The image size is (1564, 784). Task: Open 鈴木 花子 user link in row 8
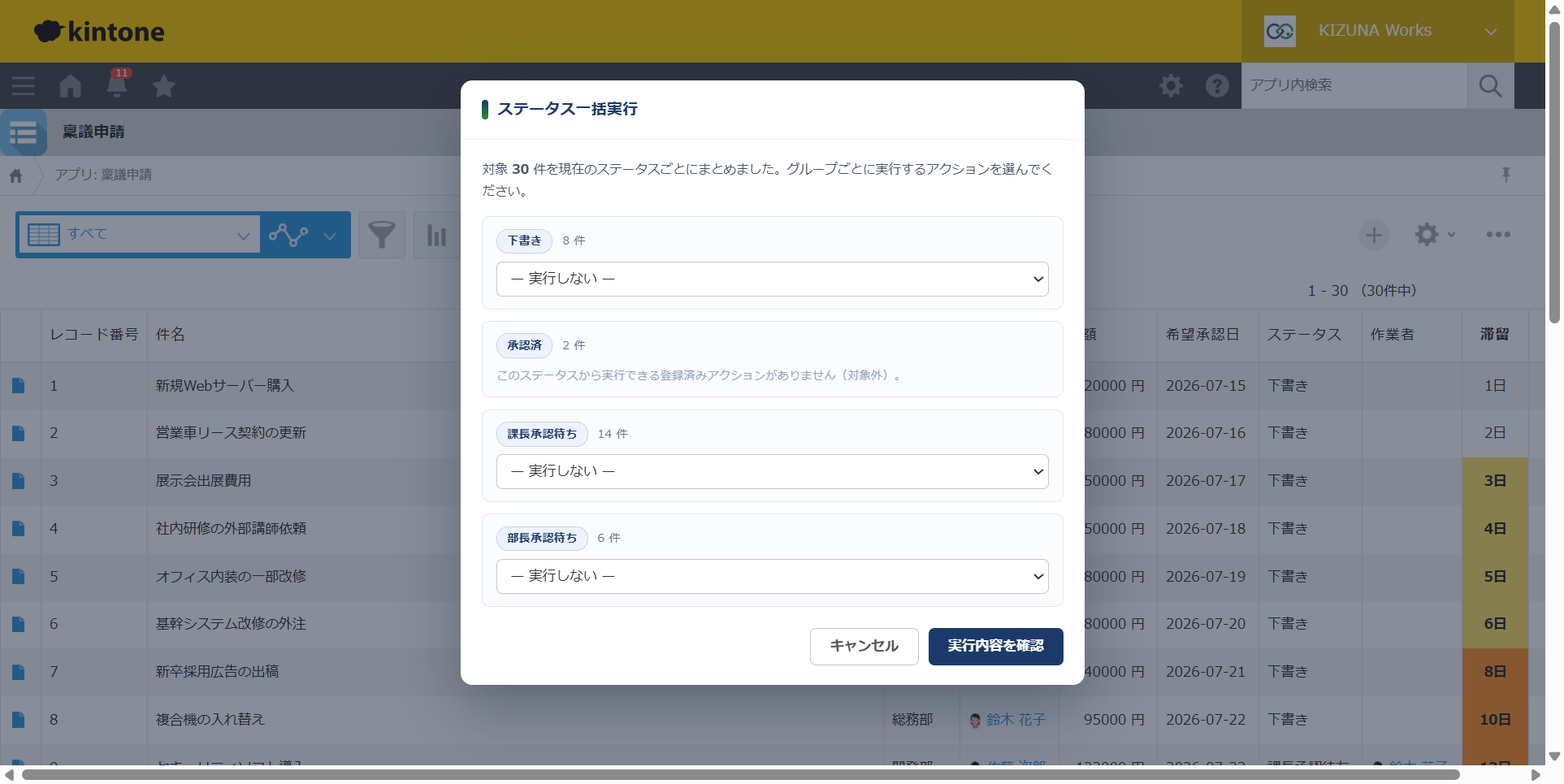tap(1016, 720)
